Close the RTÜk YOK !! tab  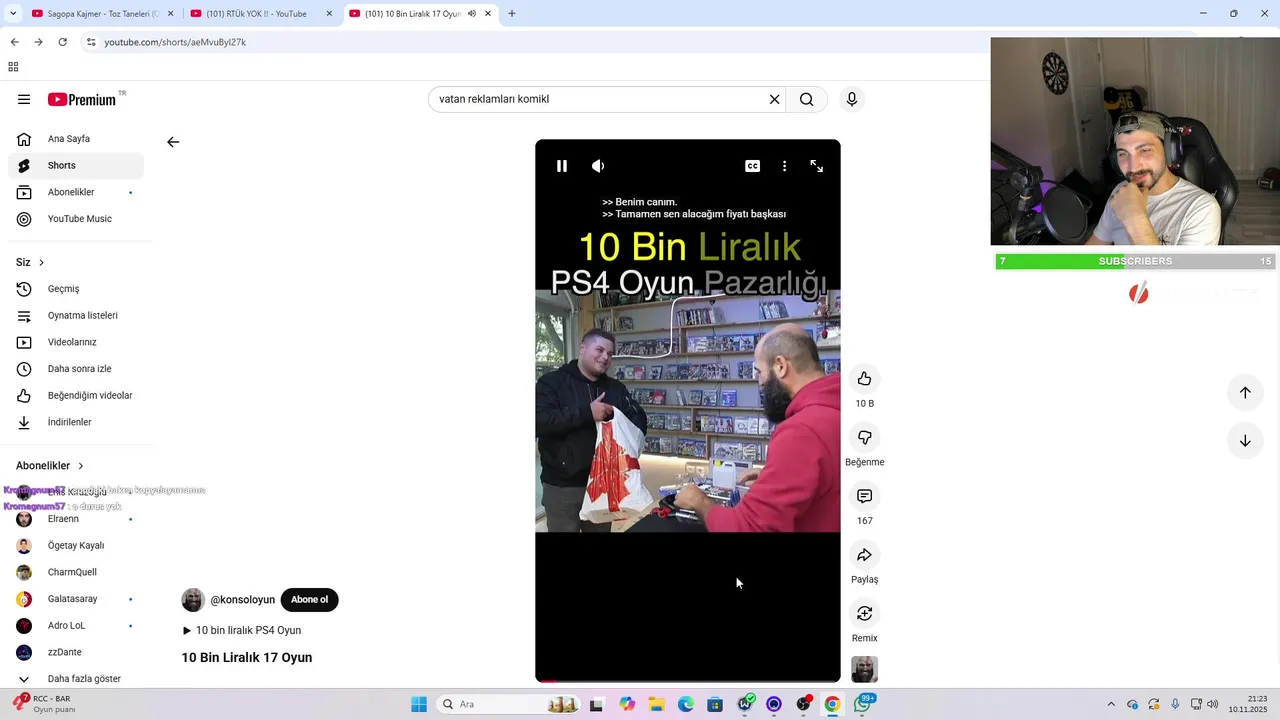tap(329, 14)
